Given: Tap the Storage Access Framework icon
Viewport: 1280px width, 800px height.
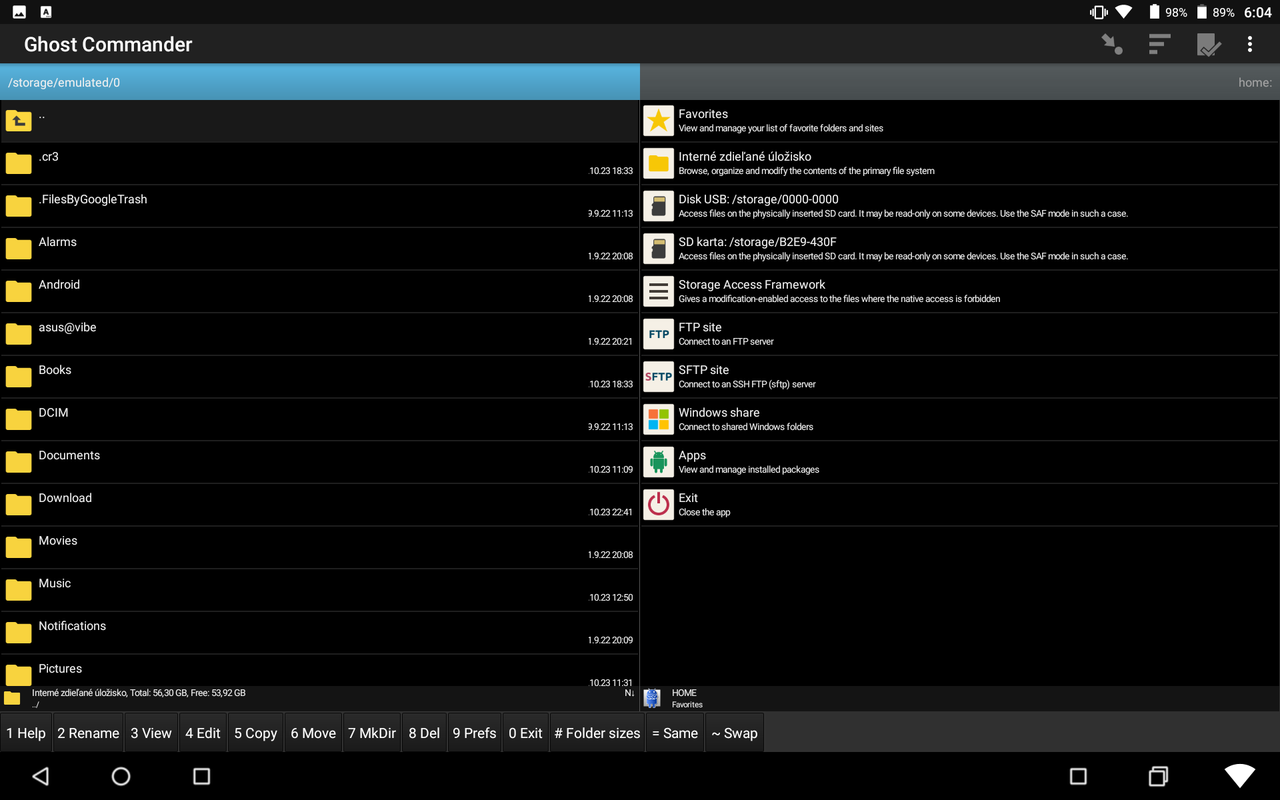Looking at the screenshot, I should coord(658,292).
